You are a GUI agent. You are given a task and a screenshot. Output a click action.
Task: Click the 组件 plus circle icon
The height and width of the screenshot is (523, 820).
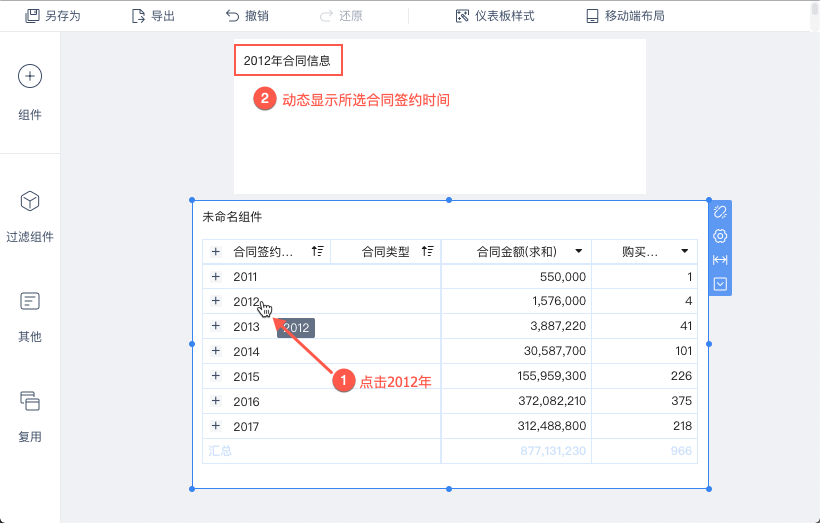30,76
